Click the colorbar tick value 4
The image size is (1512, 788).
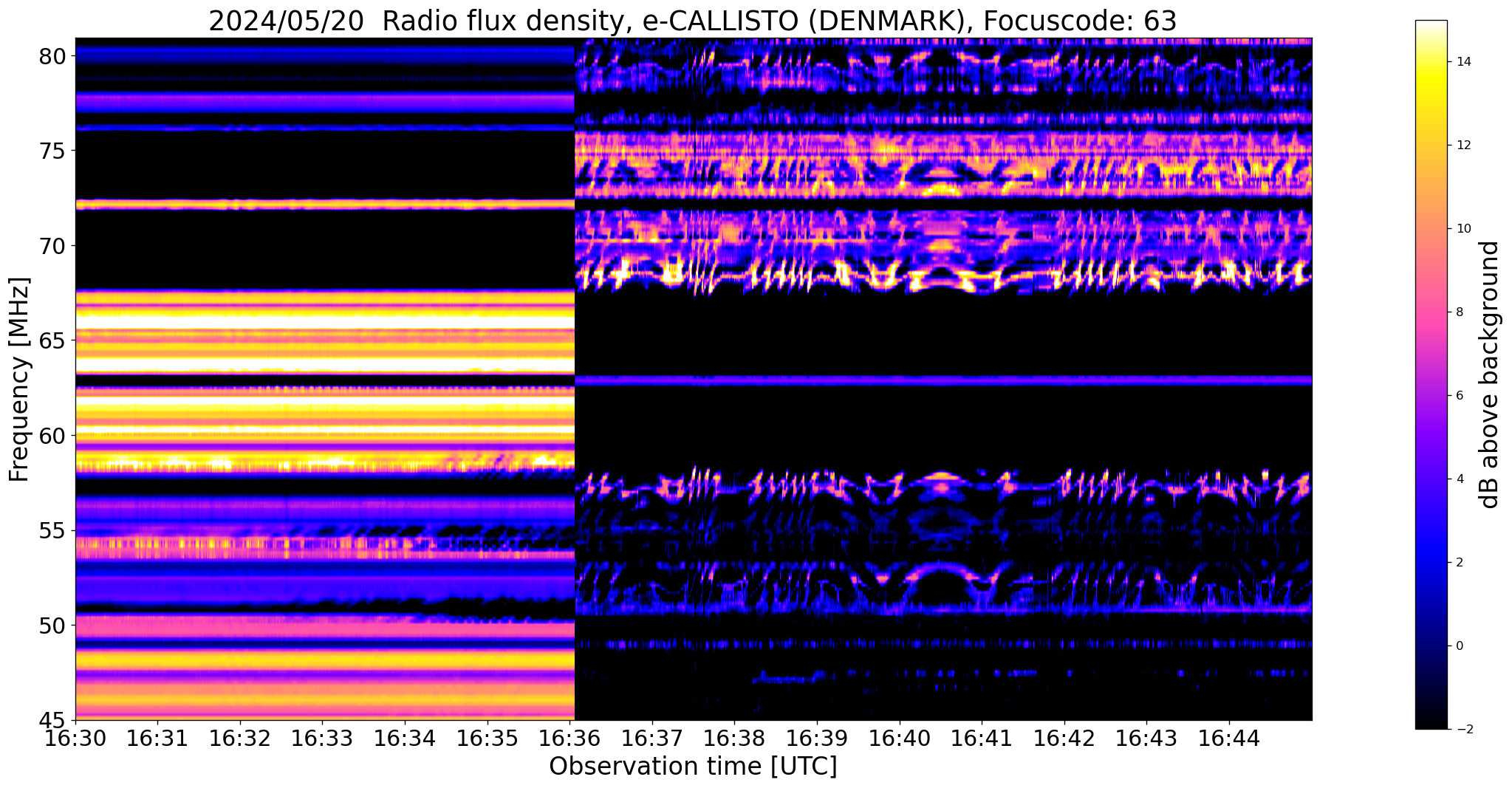tap(1459, 479)
